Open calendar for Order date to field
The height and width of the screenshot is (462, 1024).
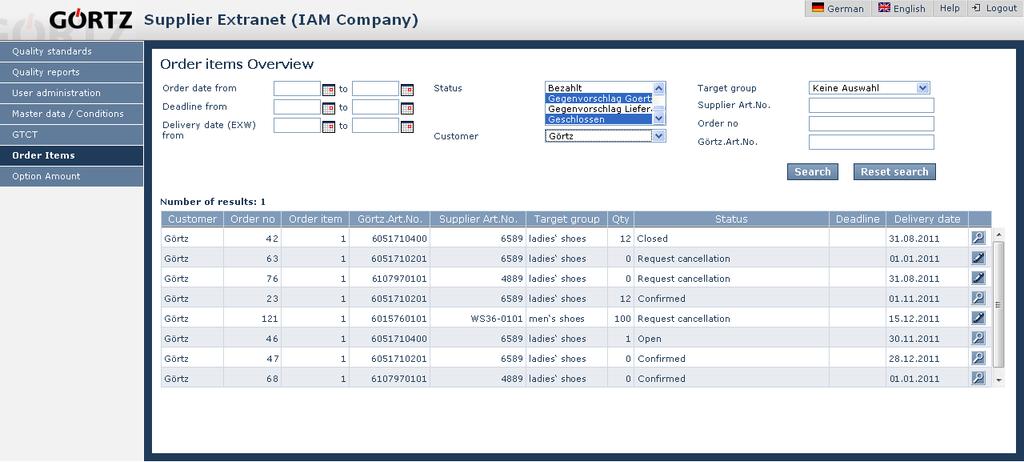407,90
